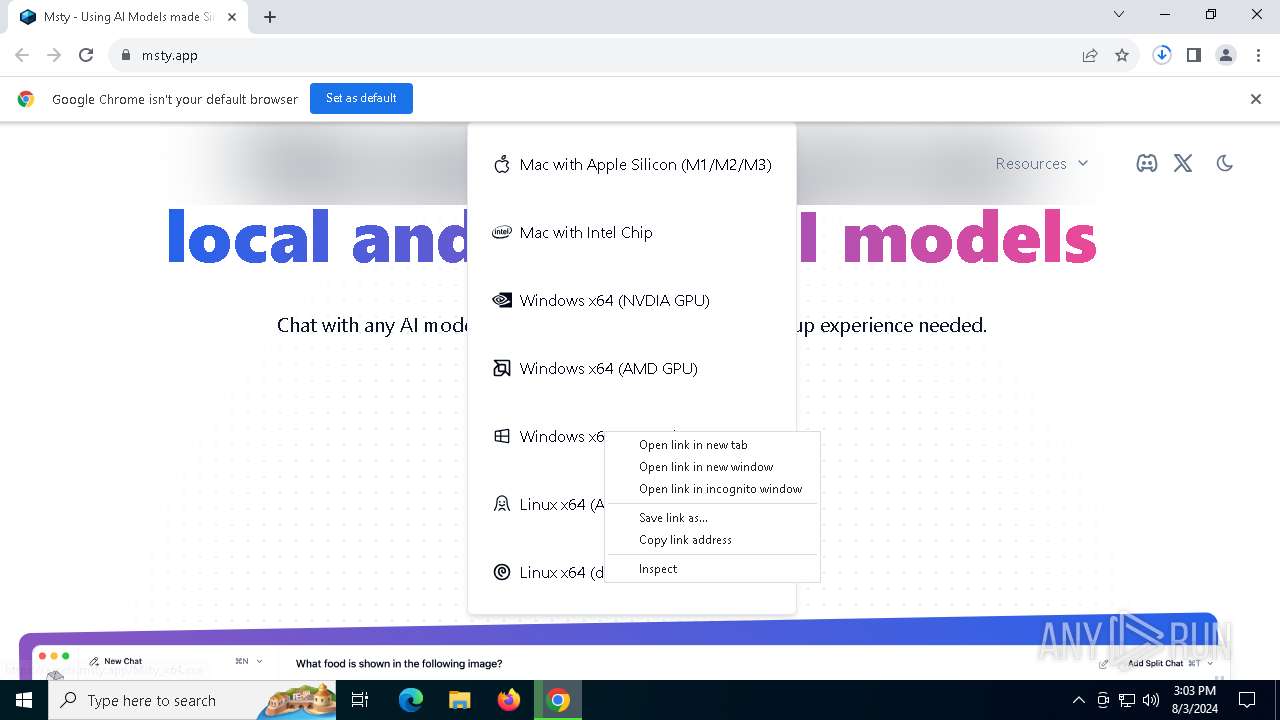
Task: Open File Explorer from taskbar
Action: tap(459, 700)
